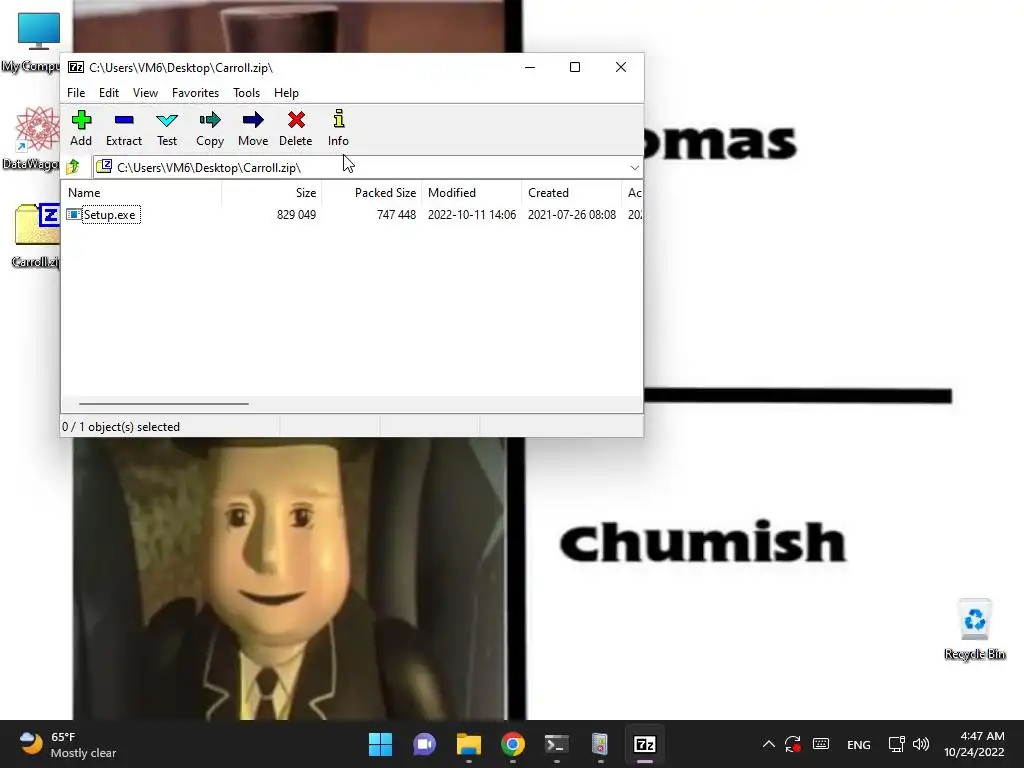The image size is (1024, 768).
Task: Open File Explorer from the taskbar
Action: click(469, 744)
